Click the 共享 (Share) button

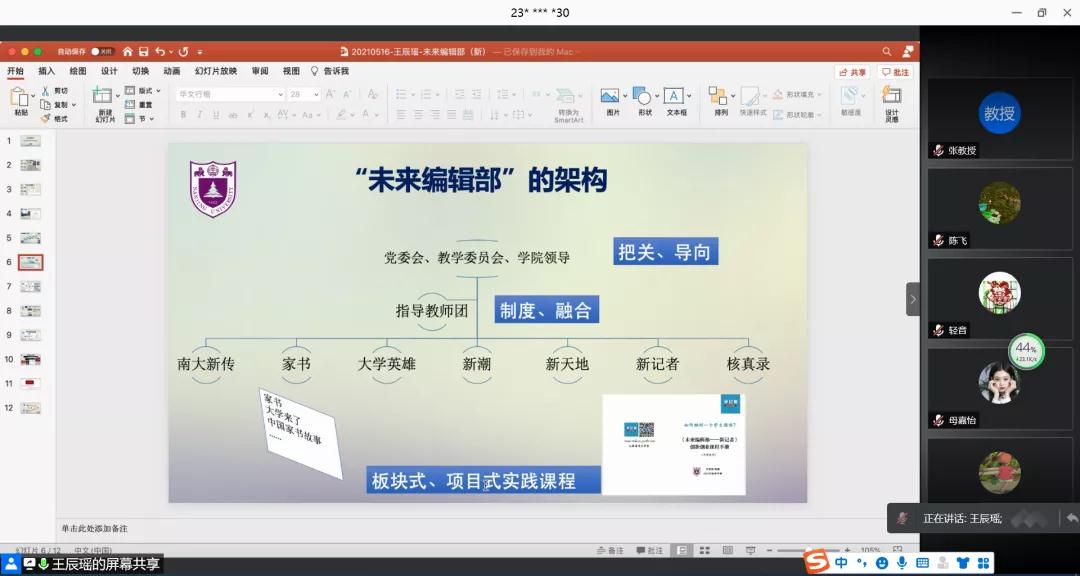pos(851,71)
